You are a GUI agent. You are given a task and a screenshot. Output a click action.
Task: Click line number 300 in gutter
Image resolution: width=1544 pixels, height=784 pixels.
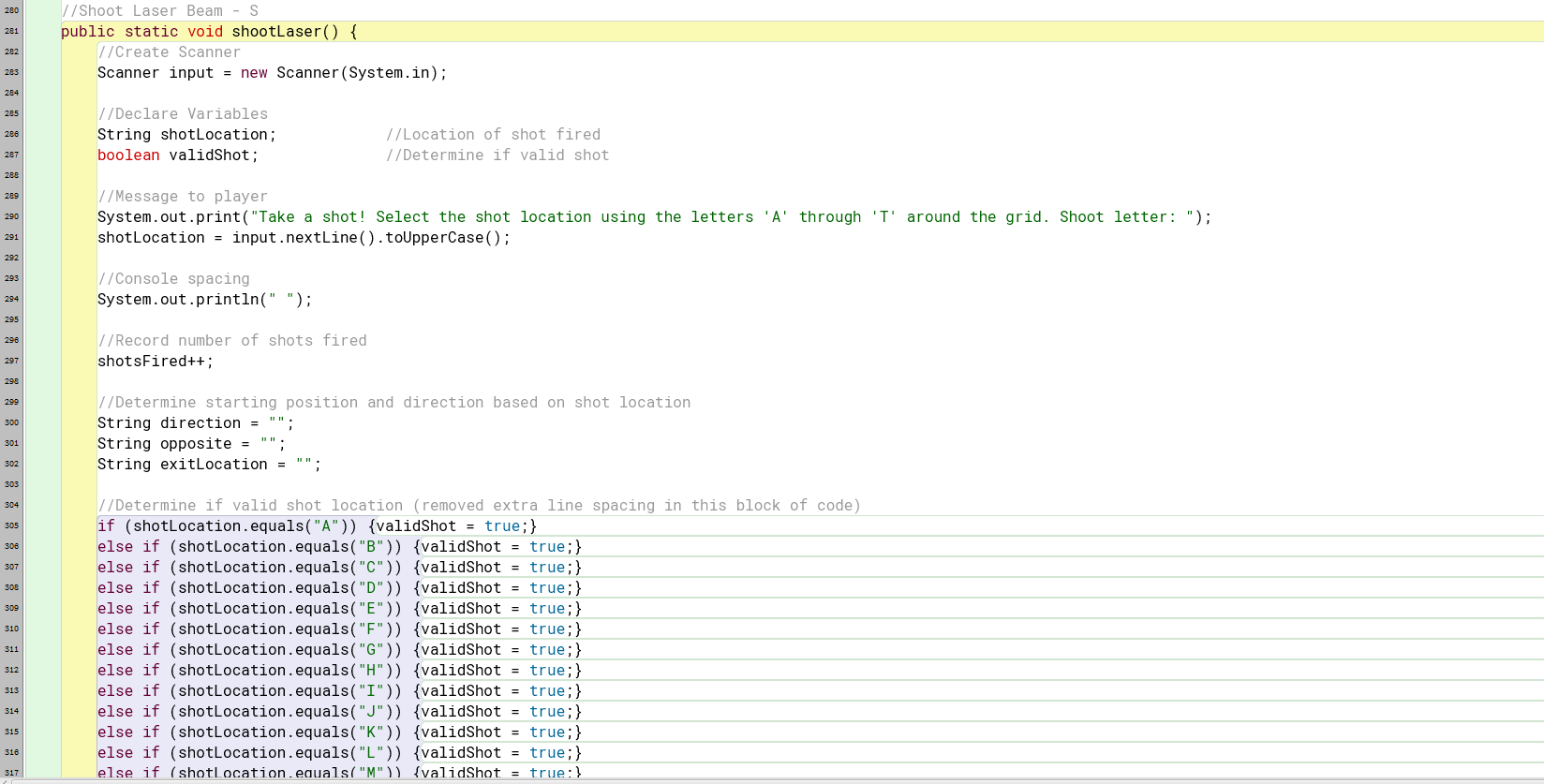tap(11, 422)
